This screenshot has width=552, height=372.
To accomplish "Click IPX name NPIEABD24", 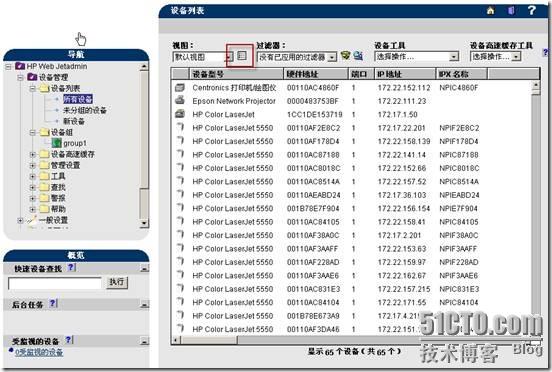I will (459, 195).
